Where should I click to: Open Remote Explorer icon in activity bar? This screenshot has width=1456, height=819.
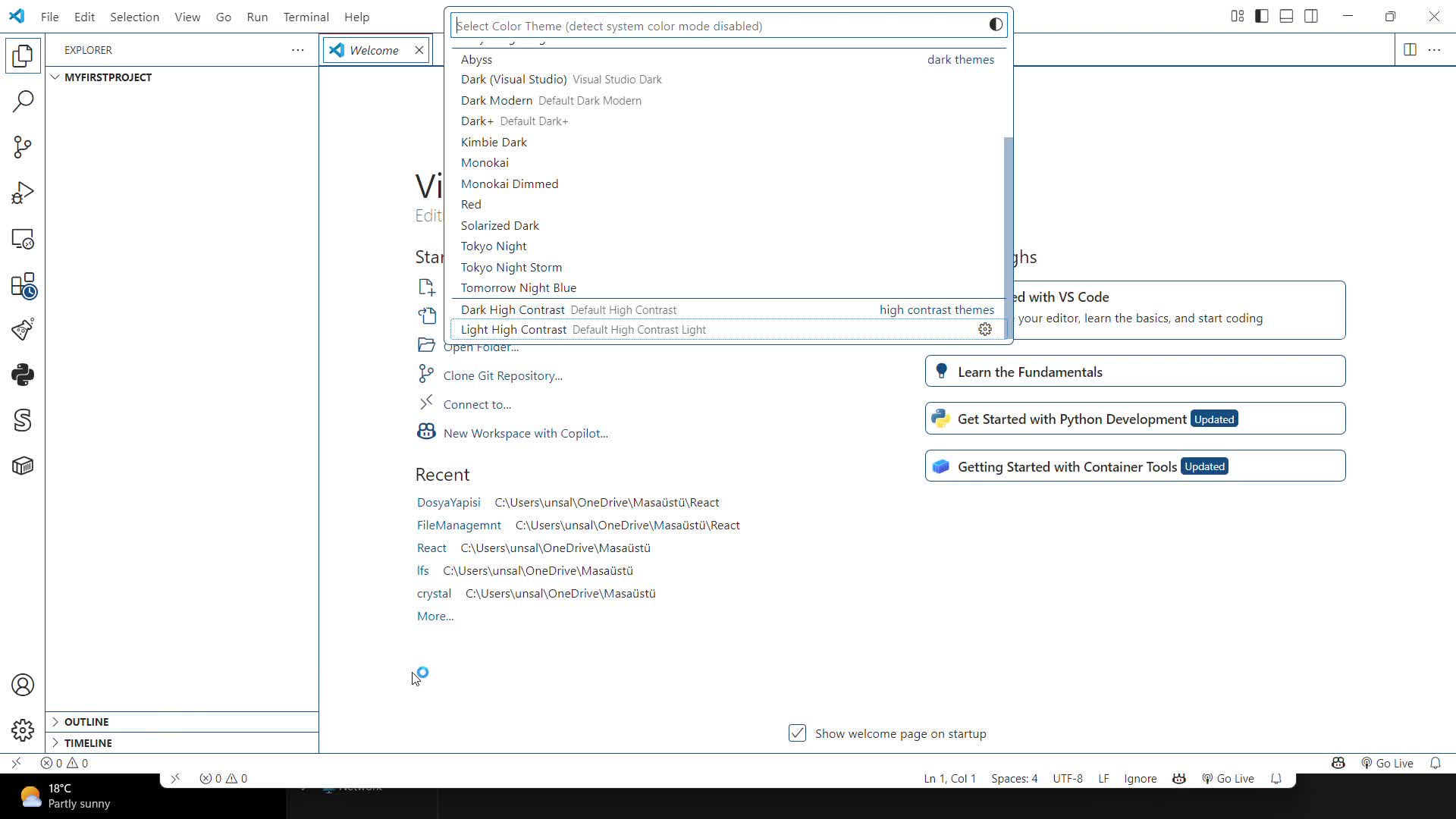(x=23, y=239)
